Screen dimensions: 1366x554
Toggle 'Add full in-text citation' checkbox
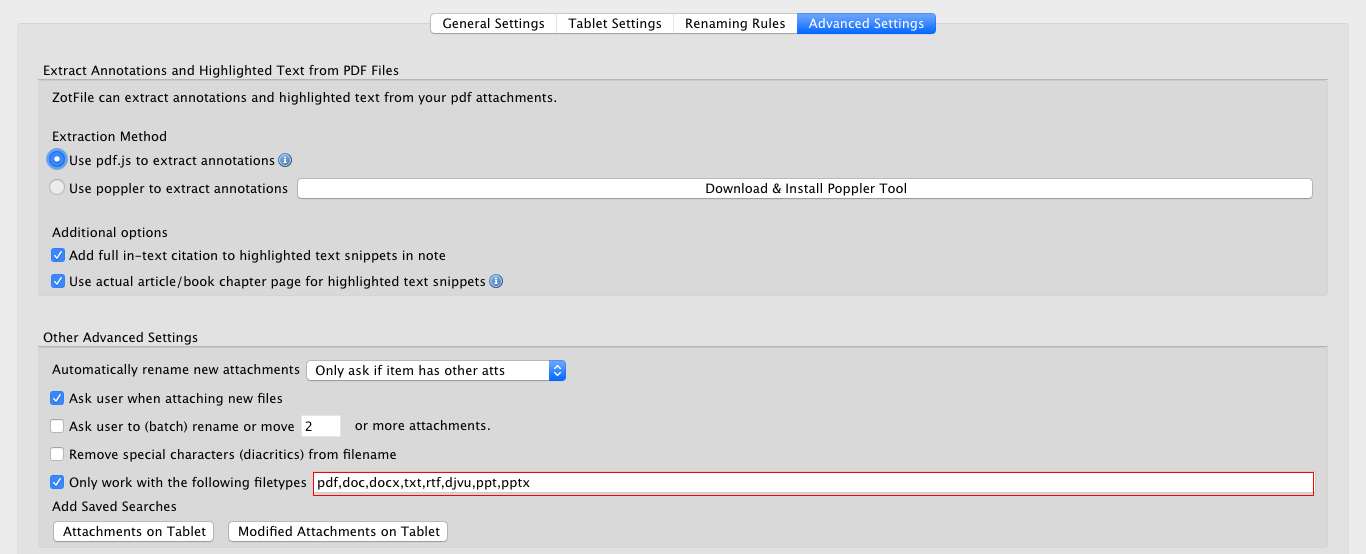pyautogui.click(x=58, y=255)
